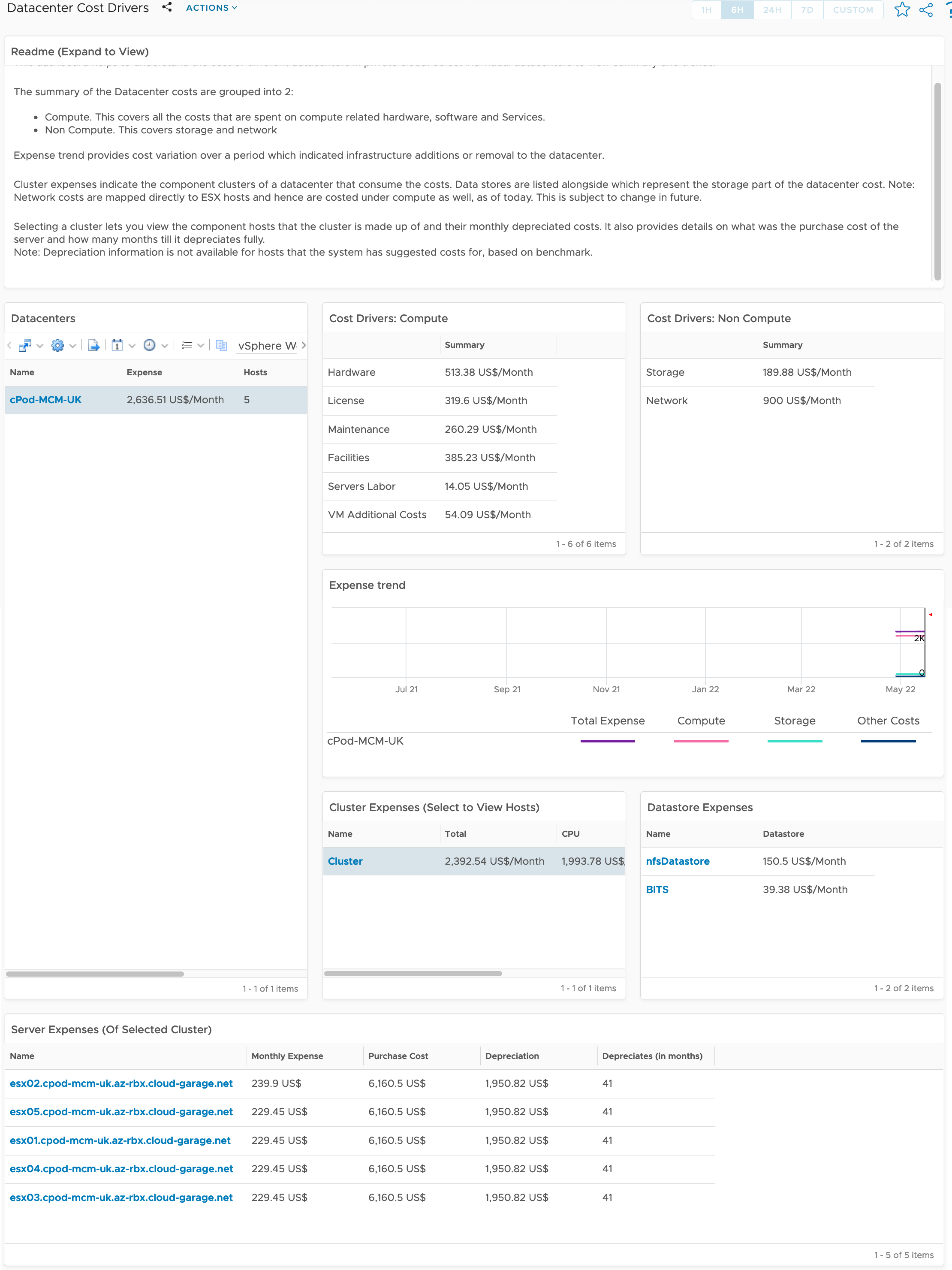Open host esx03.cpod-mcm-uk.az-rbx.cloud-garage.net
The width and height of the screenshot is (952, 1270).
[x=121, y=1197]
